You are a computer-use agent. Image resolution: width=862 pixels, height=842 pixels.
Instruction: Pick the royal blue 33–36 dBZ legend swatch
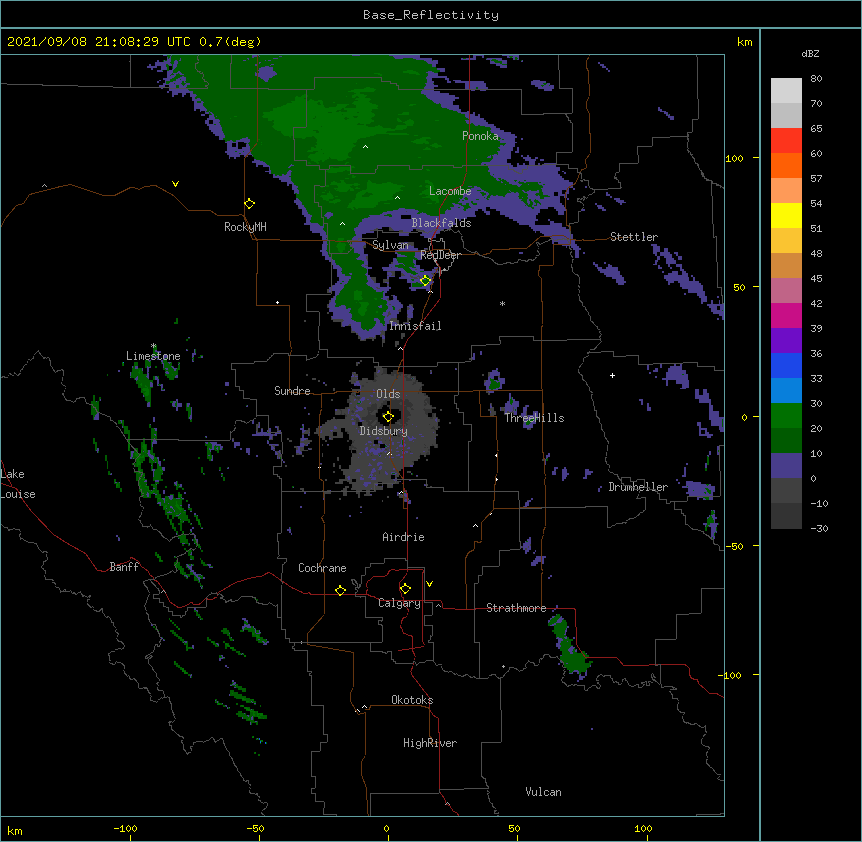786,365
